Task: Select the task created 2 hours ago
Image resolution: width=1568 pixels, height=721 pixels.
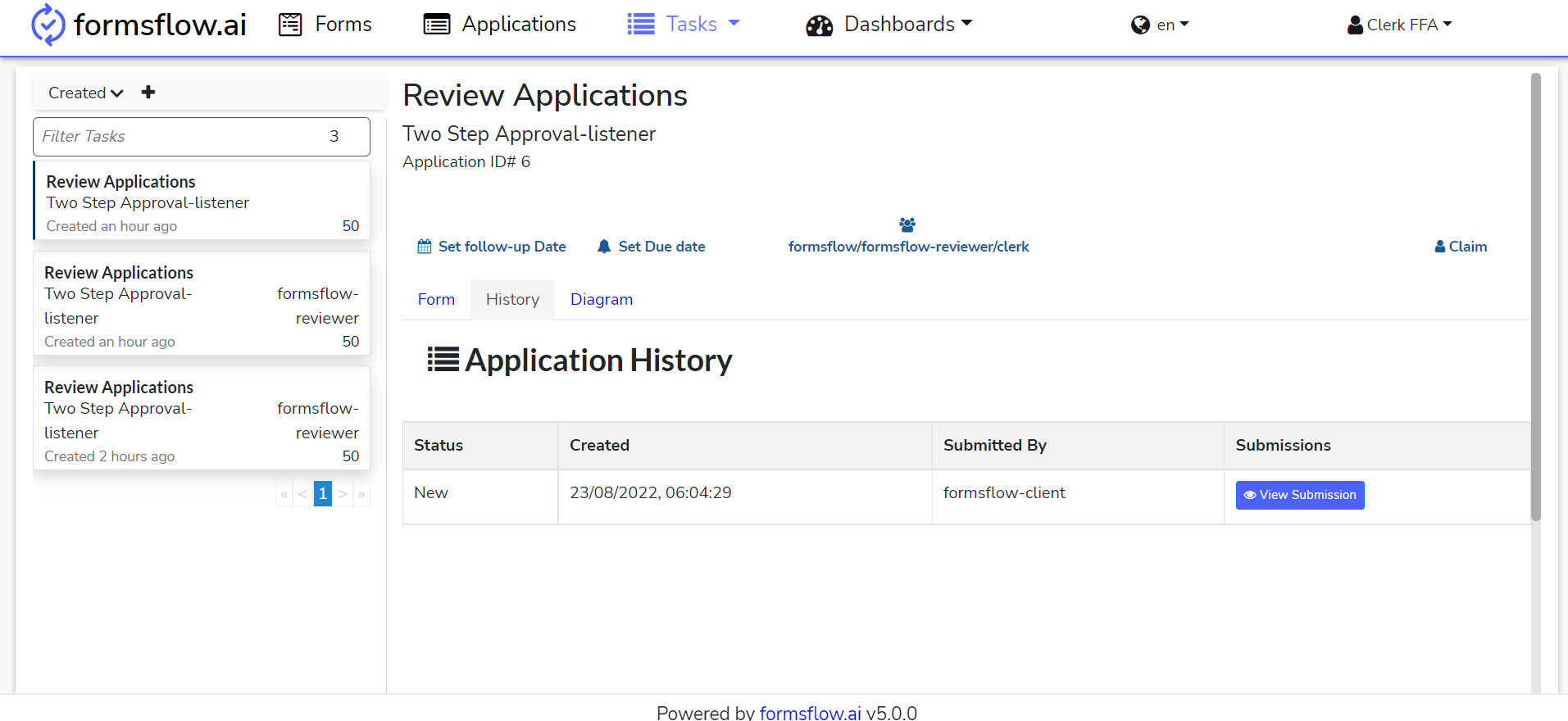Action: point(202,418)
